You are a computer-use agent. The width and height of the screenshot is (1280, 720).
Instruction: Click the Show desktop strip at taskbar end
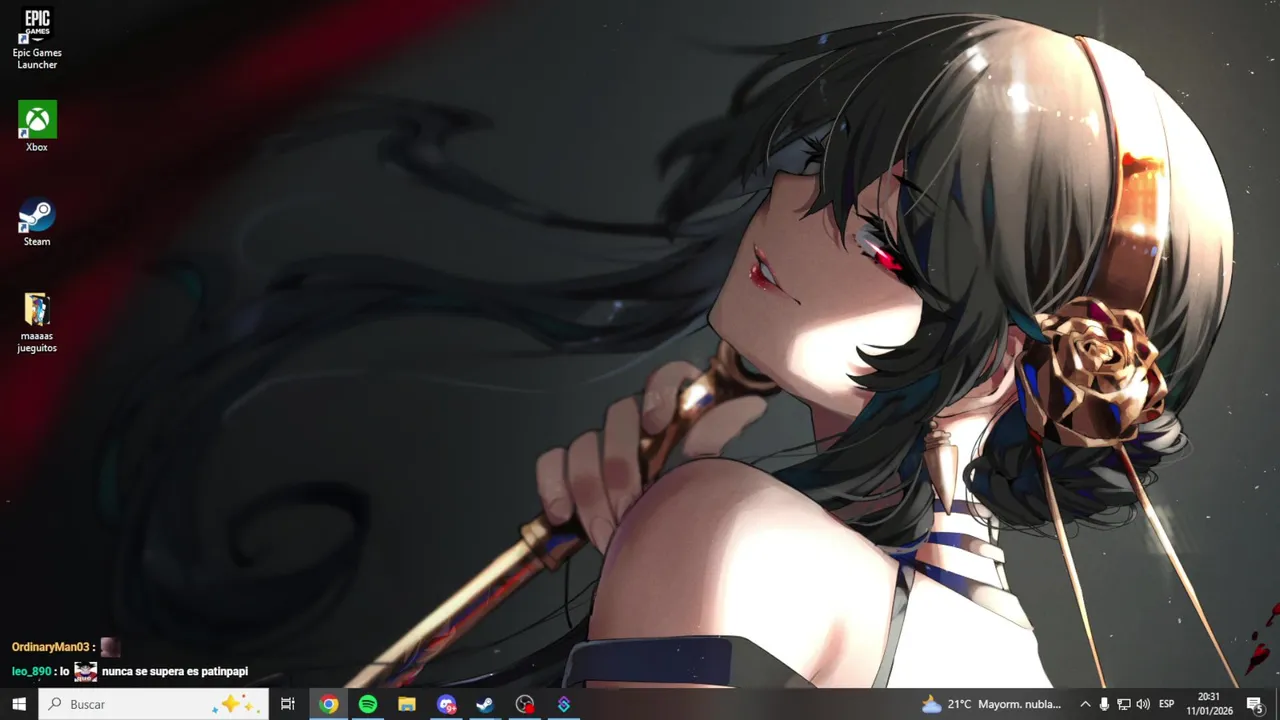tap(1277, 704)
